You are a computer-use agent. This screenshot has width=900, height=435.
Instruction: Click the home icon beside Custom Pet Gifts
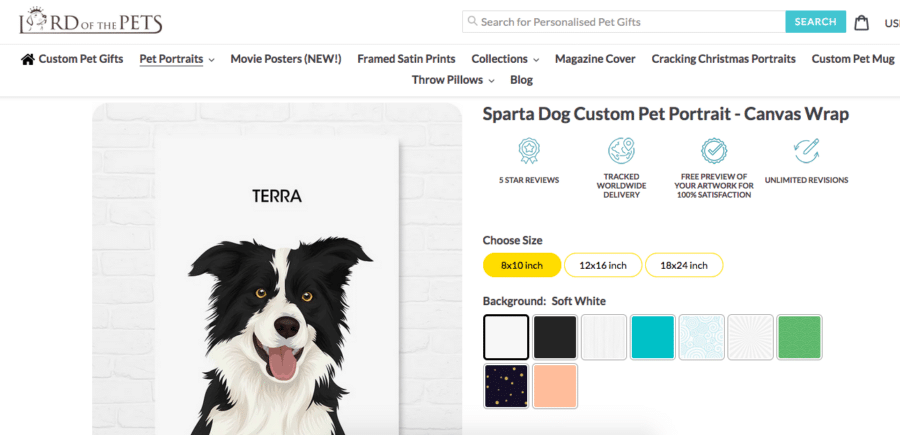pos(28,59)
